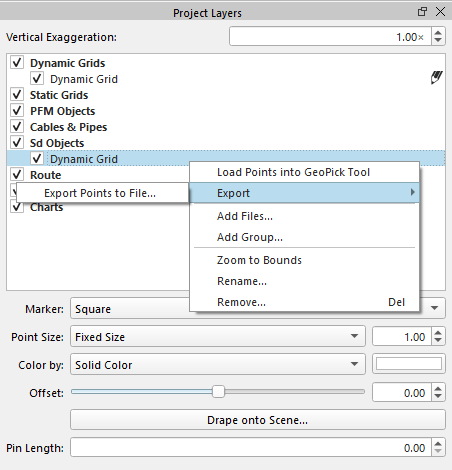Close the Project Layers panel
Screen dimensions: 452x470
point(440,12)
